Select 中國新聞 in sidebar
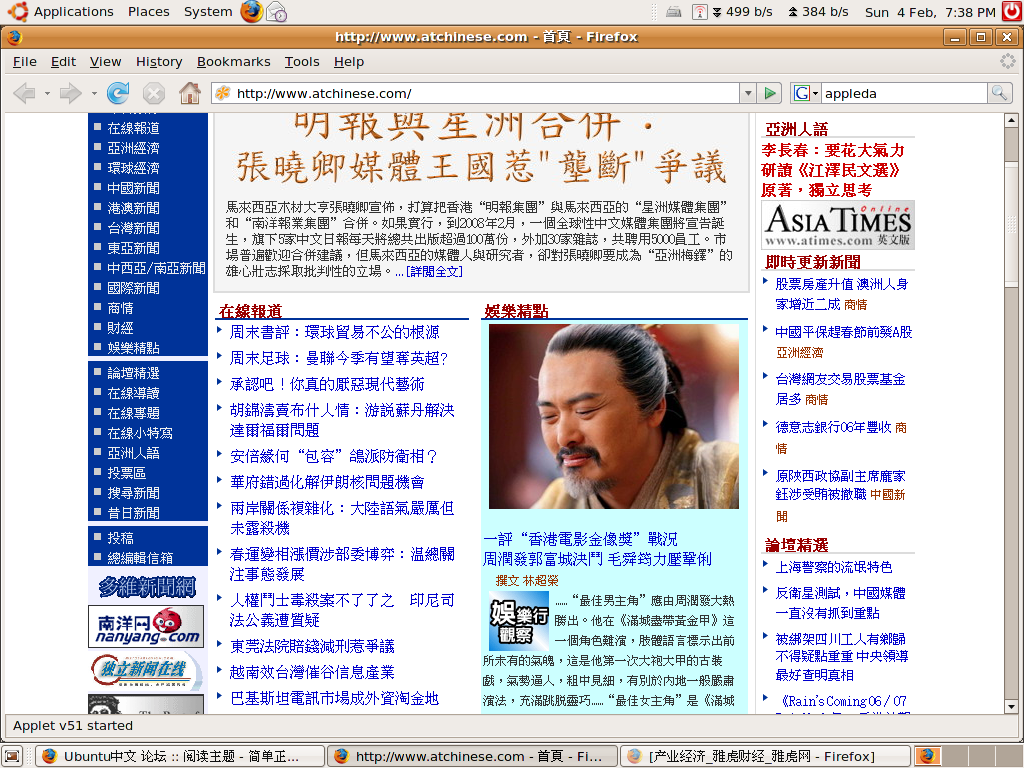 [133, 188]
